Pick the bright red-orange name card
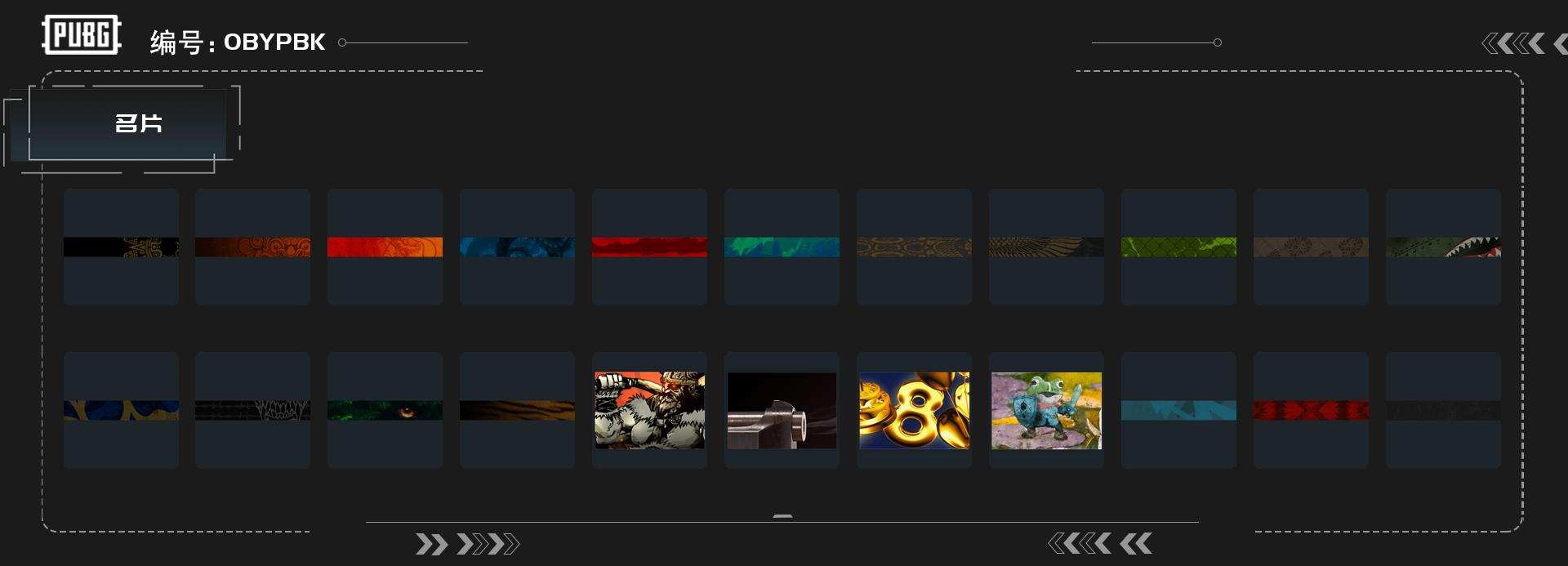 pyautogui.click(x=385, y=247)
